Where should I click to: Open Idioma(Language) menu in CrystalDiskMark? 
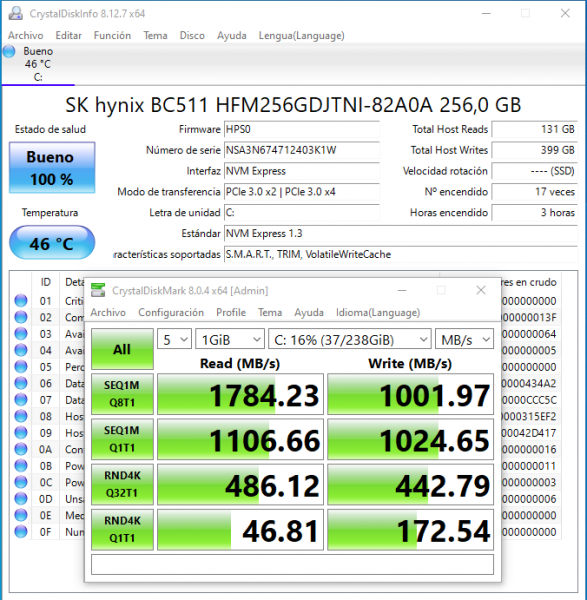point(378,313)
